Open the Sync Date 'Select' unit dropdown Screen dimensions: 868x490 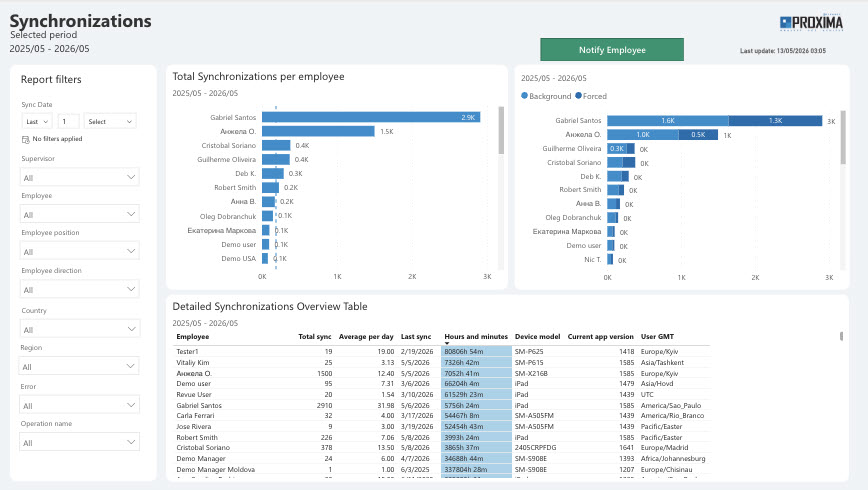(x=110, y=121)
